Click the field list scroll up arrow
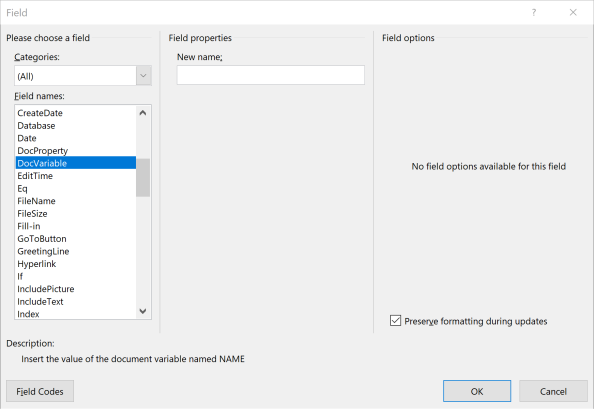This screenshot has width=594, height=409. coord(143,113)
